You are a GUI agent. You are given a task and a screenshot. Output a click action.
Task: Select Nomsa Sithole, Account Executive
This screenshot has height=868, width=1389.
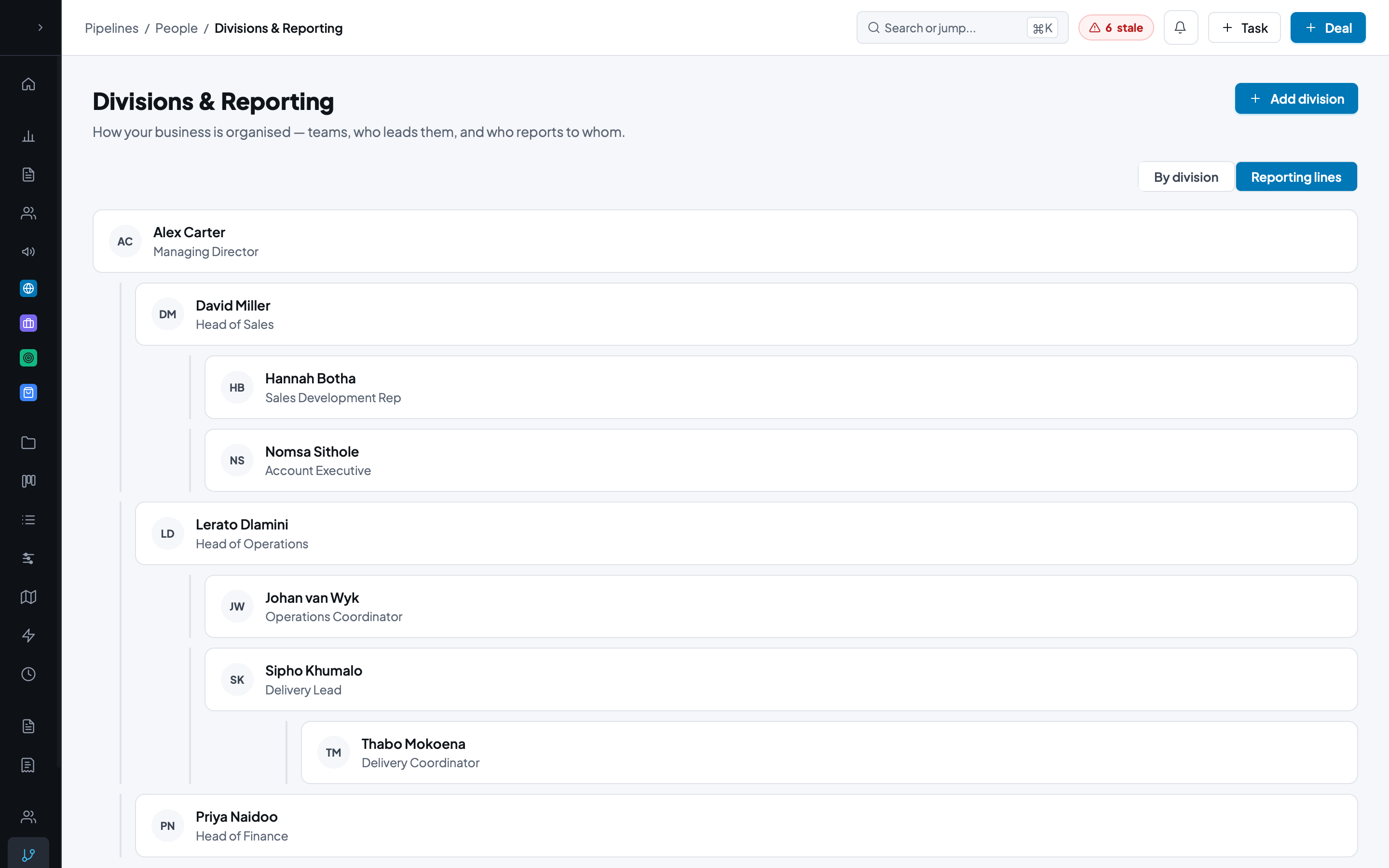[x=781, y=461]
